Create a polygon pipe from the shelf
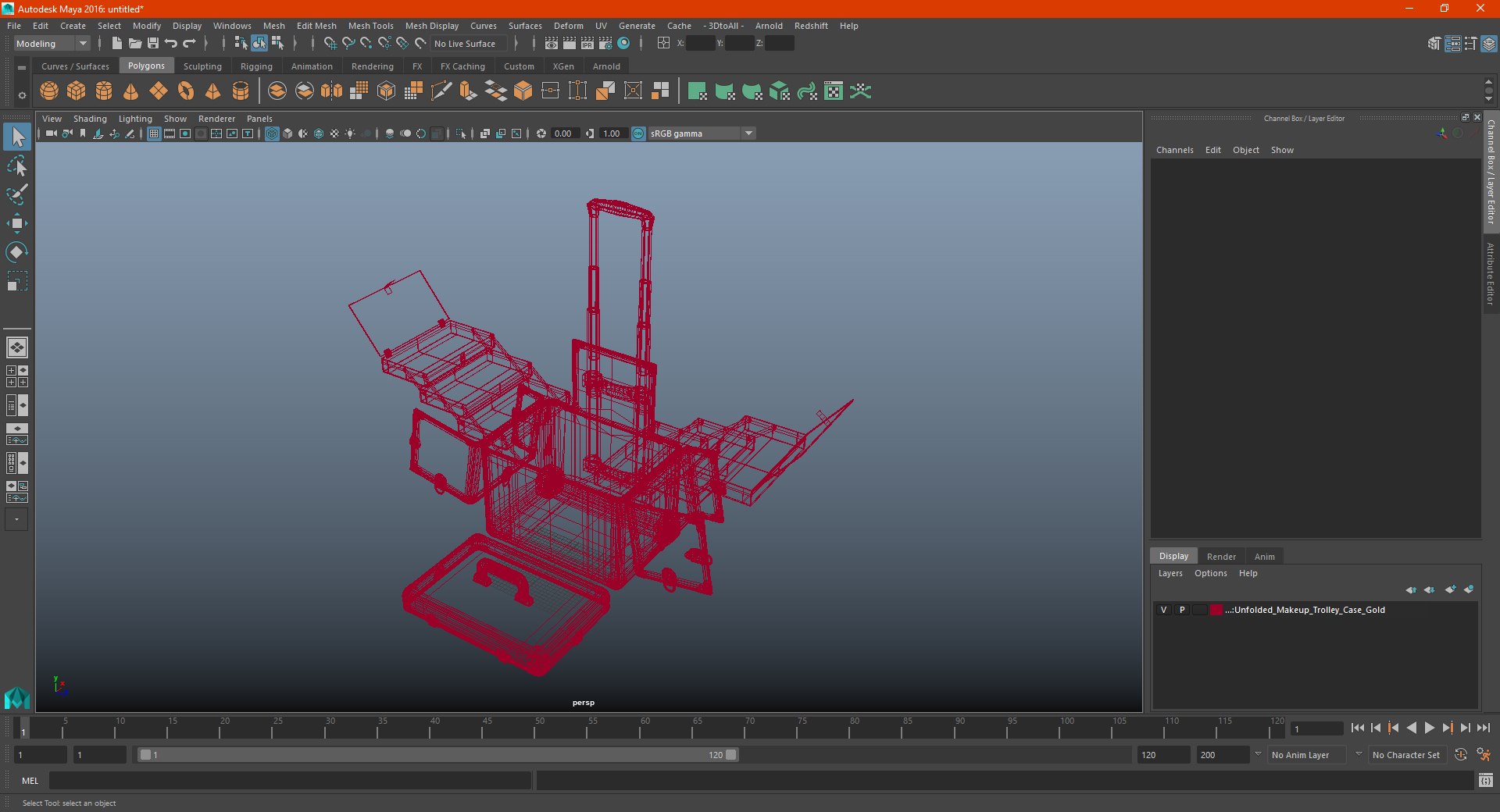Image resolution: width=1500 pixels, height=812 pixels. tap(241, 91)
